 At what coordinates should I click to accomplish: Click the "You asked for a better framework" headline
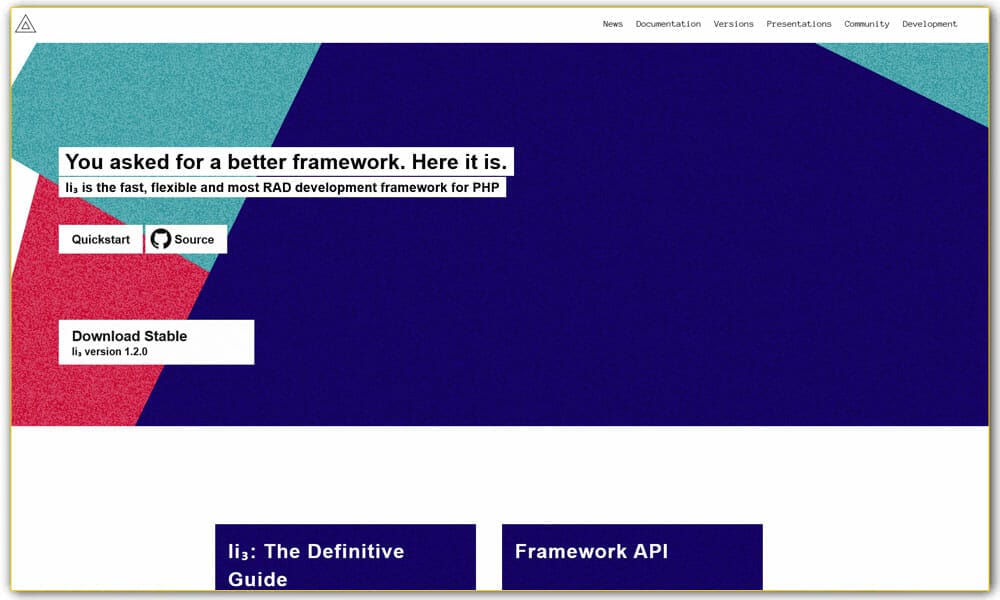[286, 162]
